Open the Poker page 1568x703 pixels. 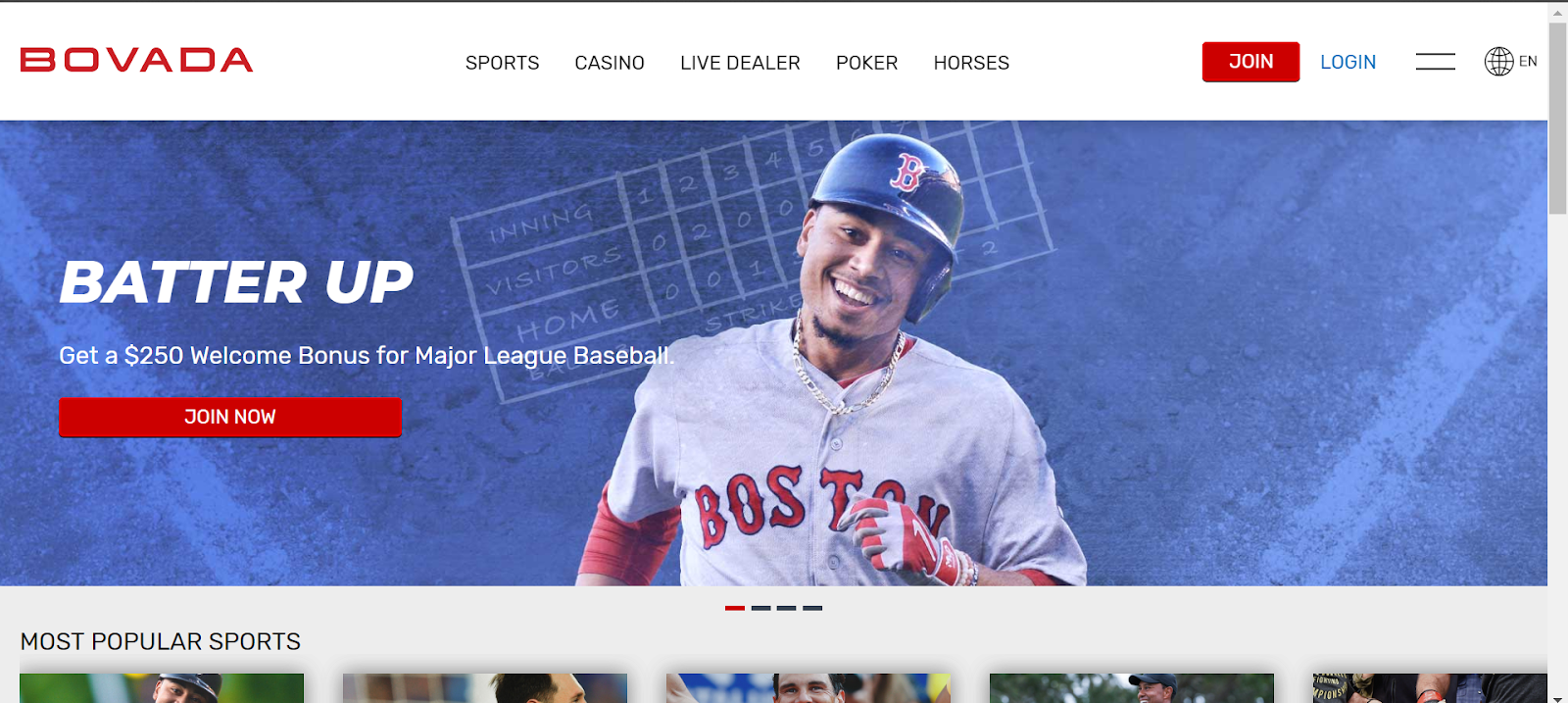(x=866, y=63)
